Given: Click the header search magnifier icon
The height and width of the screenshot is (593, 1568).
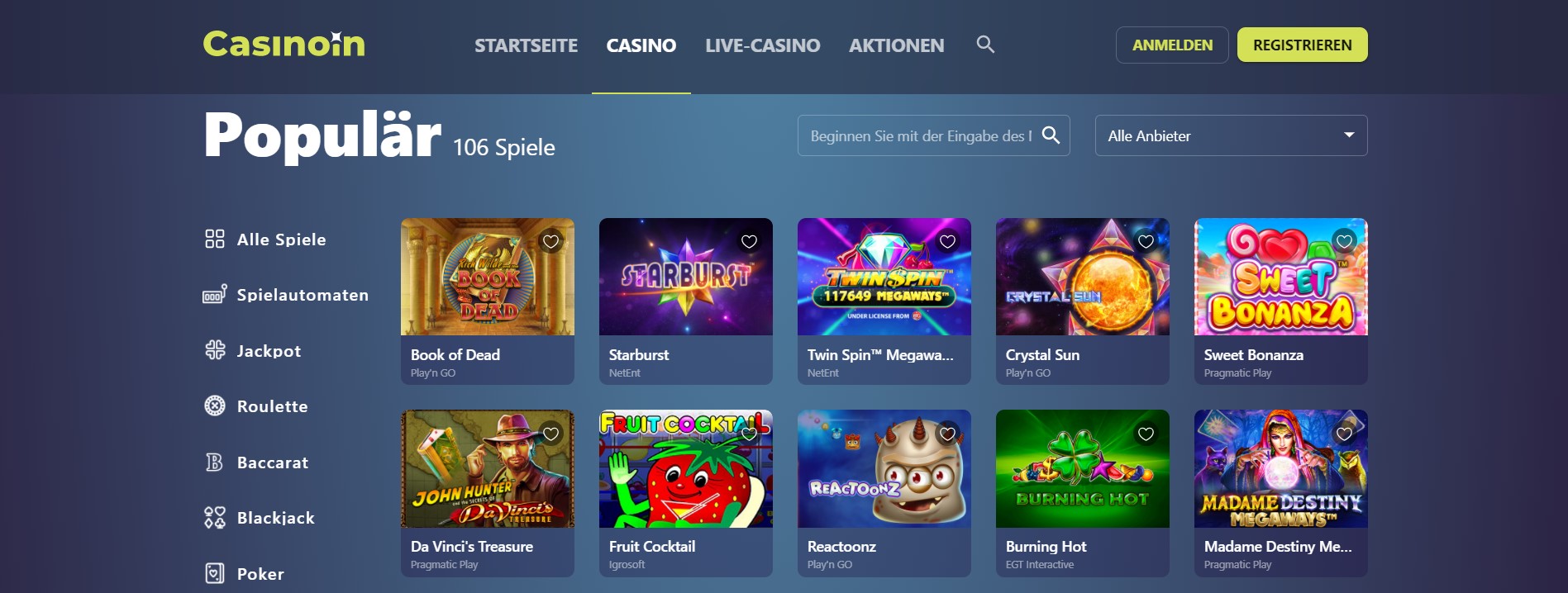Looking at the screenshot, I should (985, 45).
